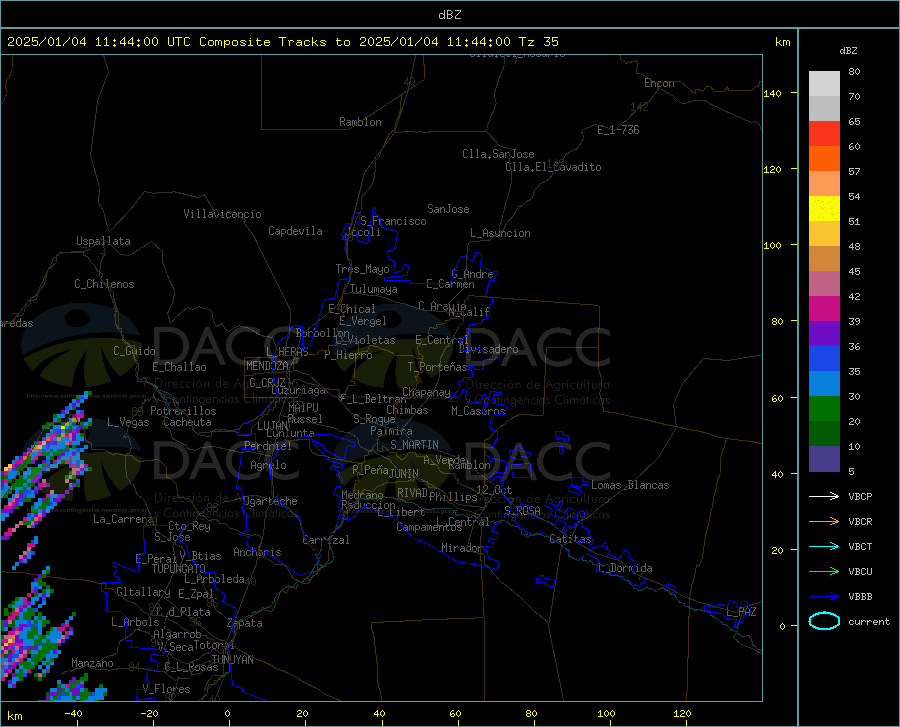Click the green VBCU arrow legend icon
The image size is (900, 727).
point(824,571)
